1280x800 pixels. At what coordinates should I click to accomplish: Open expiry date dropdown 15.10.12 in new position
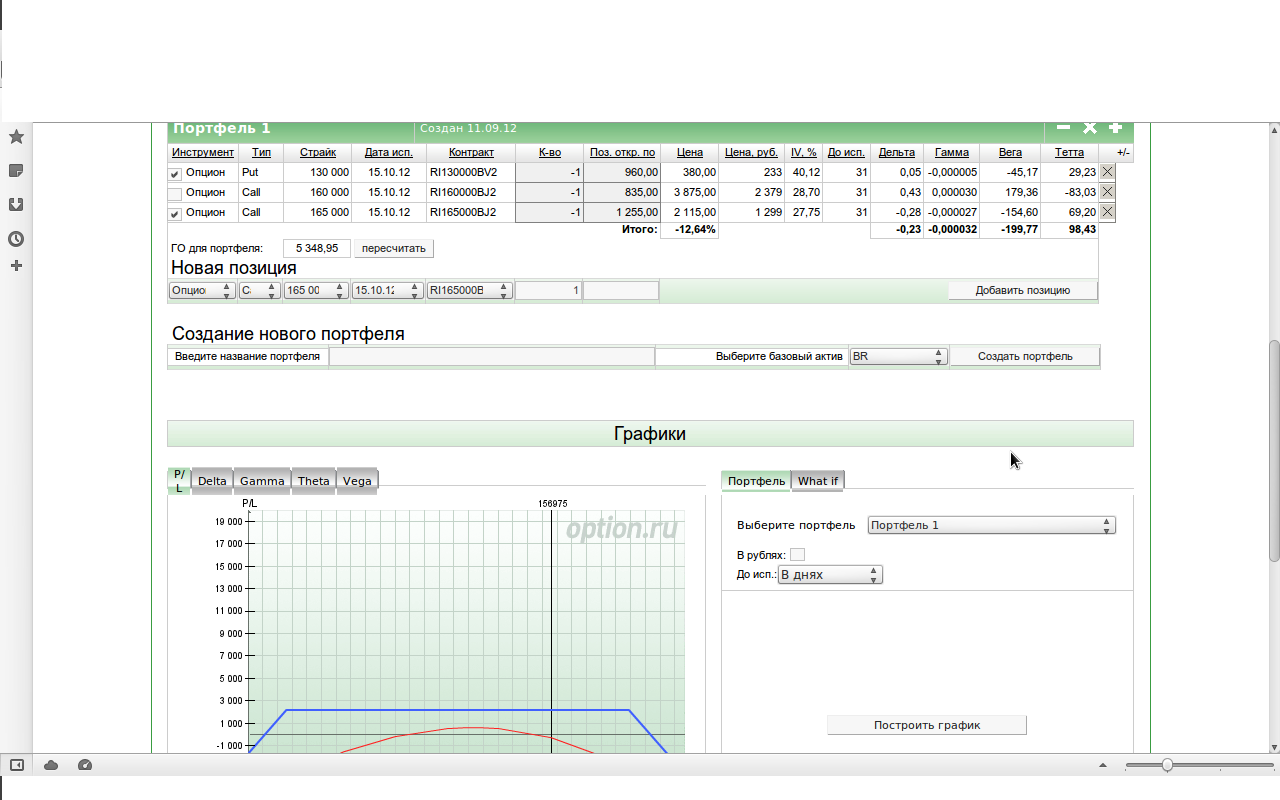pyautogui.click(x=387, y=290)
